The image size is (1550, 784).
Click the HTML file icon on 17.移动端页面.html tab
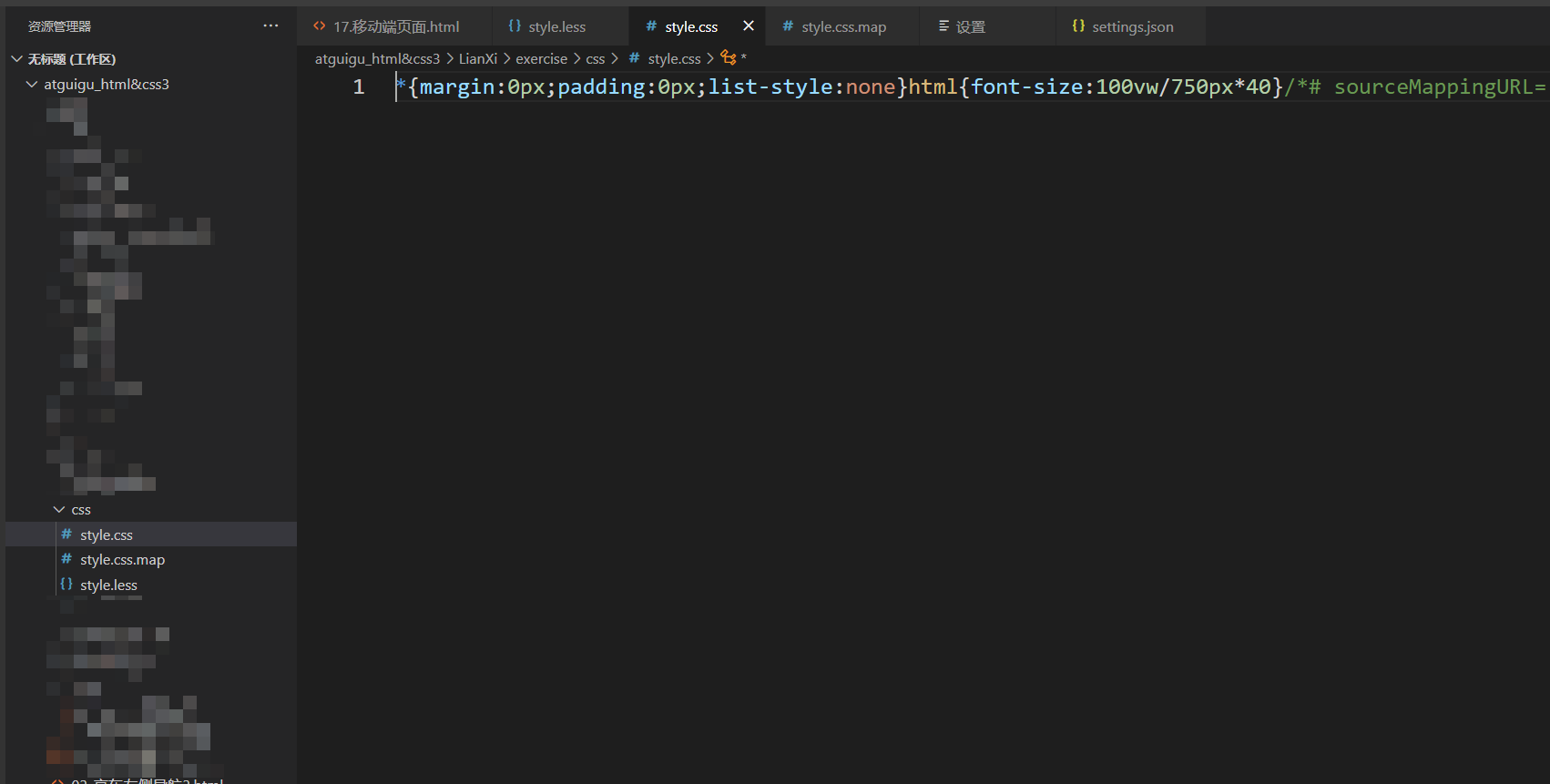coord(320,26)
